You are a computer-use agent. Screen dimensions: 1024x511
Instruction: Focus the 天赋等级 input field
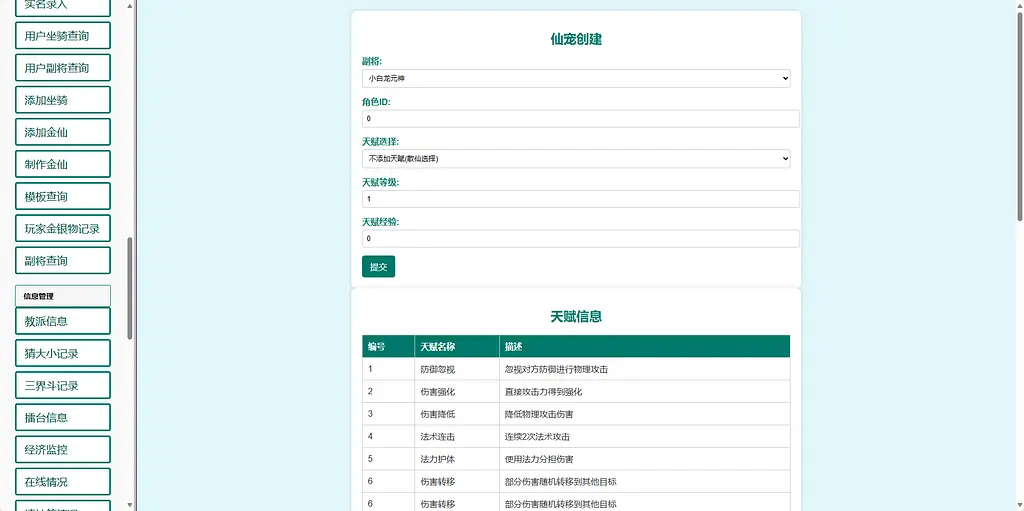pyautogui.click(x=580, y=199)
